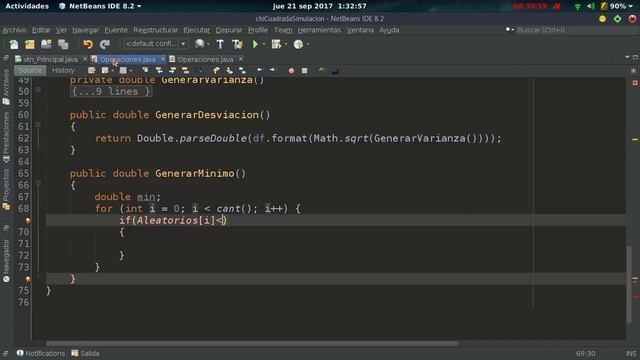Open the Proyectos side panel
This screenshot has width=640, height=360.
[x=6, y=190]
